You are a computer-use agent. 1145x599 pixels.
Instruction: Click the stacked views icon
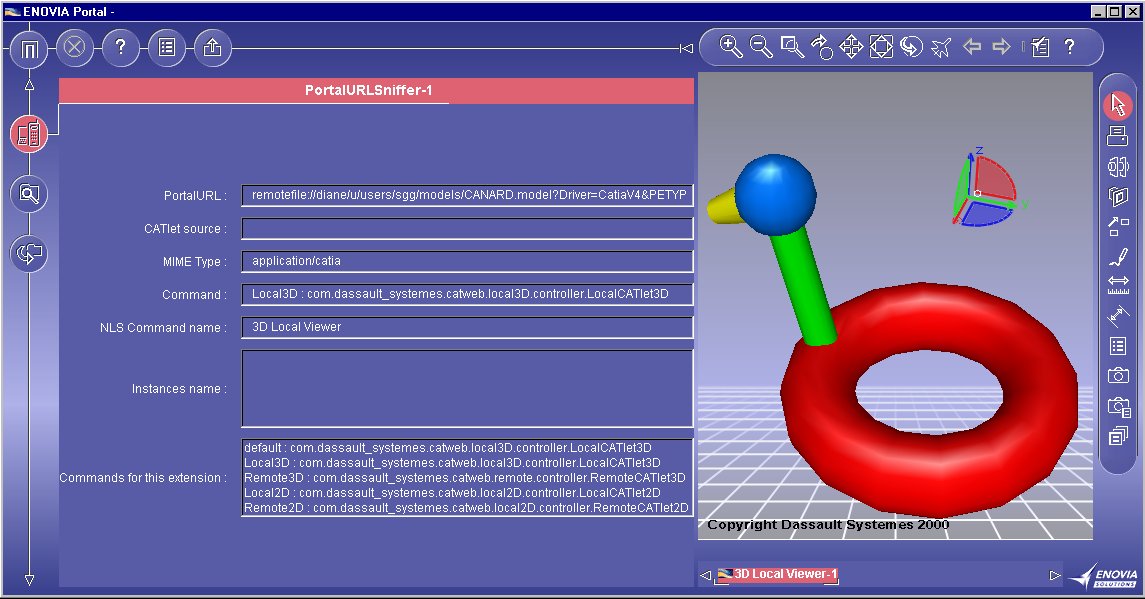pos(1118,197)
